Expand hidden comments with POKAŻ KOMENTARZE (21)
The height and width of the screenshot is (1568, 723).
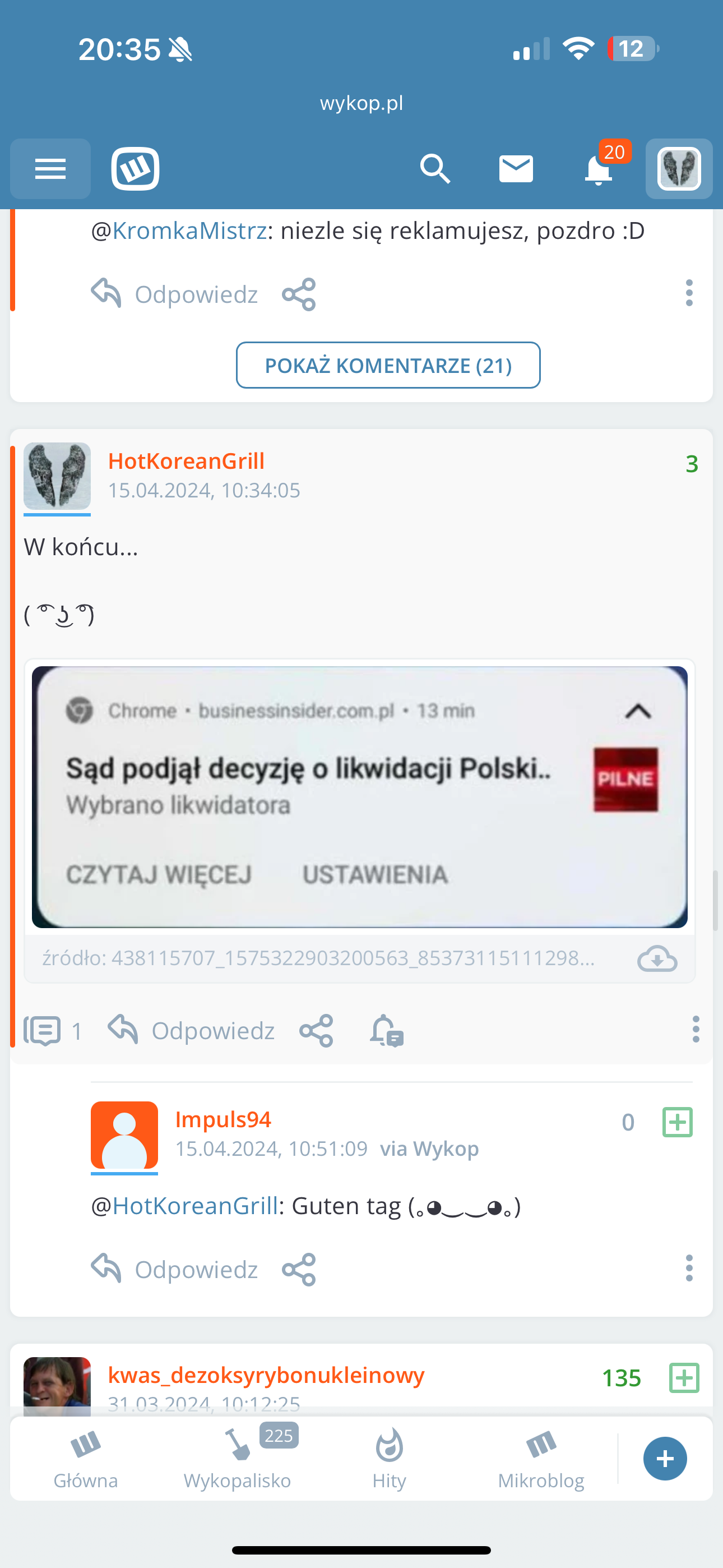point(388,365)
